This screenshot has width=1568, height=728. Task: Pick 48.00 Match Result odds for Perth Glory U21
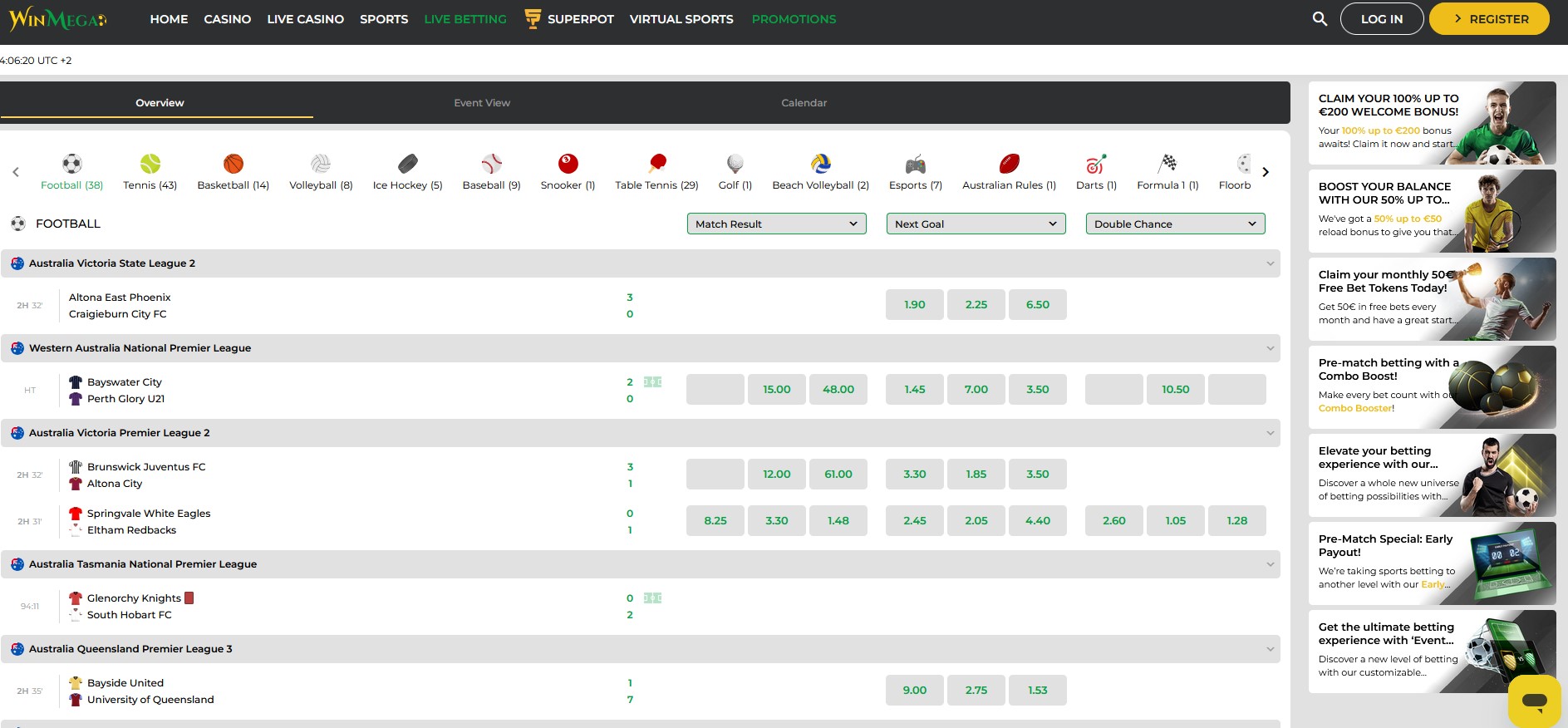pyautogui.click(x=838, y=390)
